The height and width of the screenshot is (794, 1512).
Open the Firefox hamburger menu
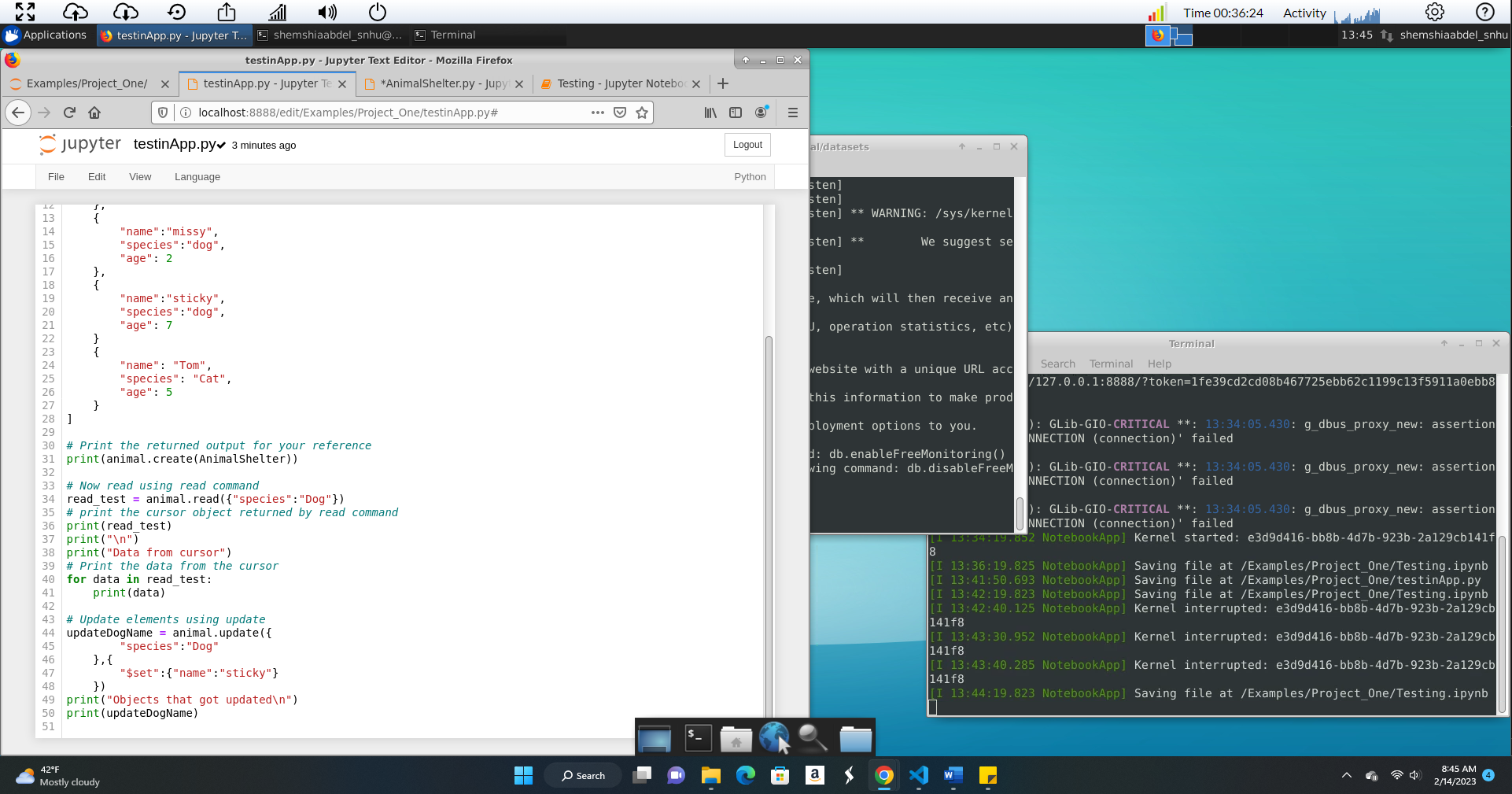[793, 113]
